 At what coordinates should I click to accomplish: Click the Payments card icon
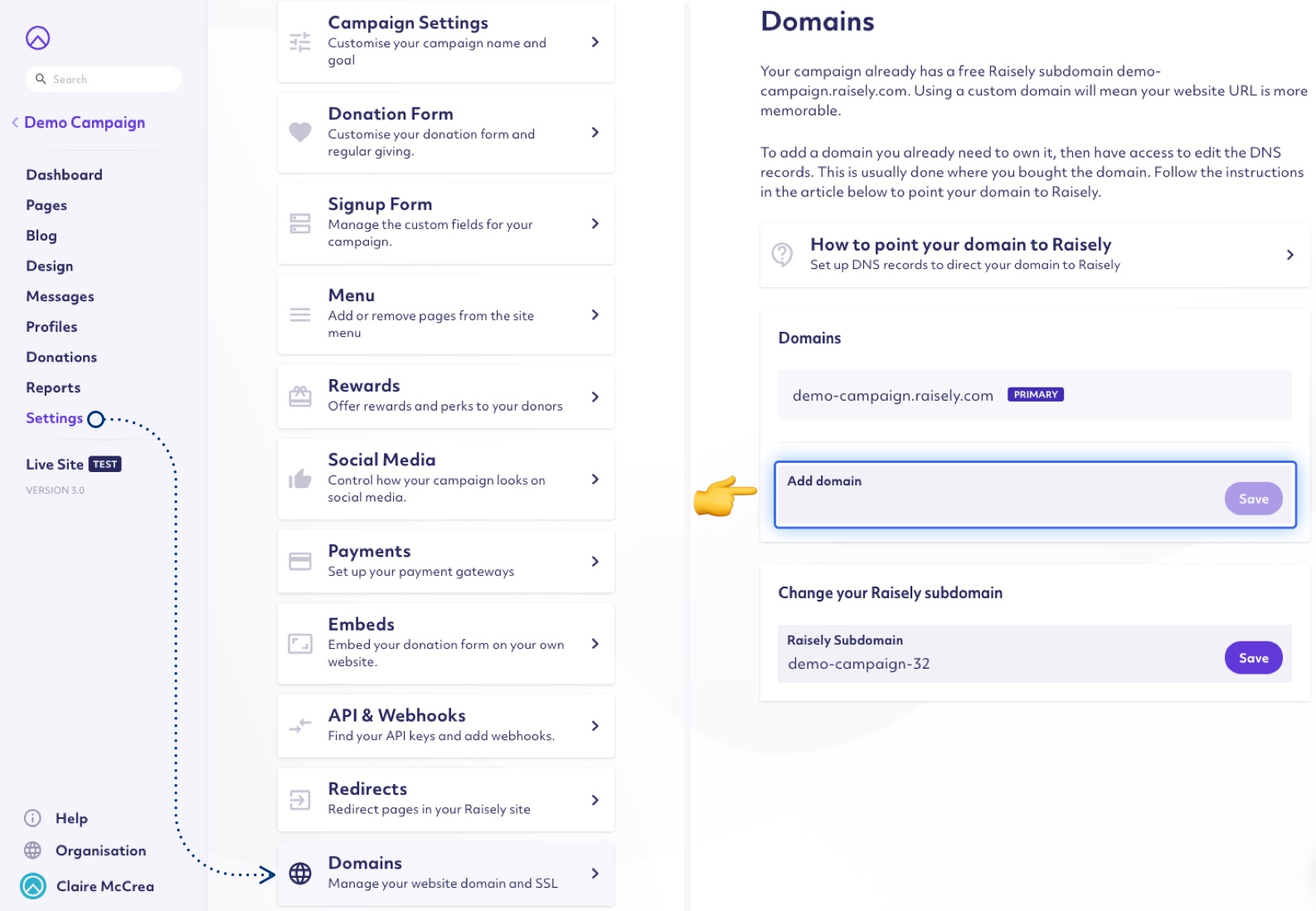(300, 562)
